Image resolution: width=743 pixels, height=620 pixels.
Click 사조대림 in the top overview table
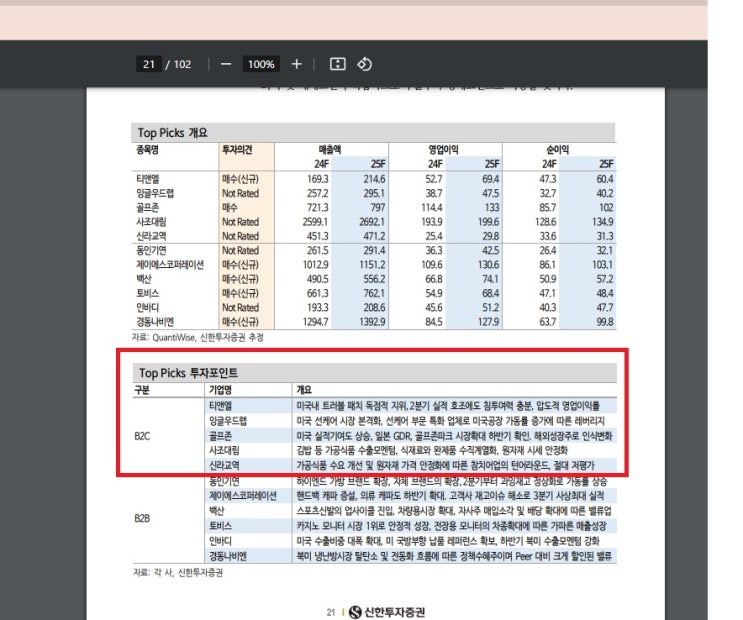(151, 222)
